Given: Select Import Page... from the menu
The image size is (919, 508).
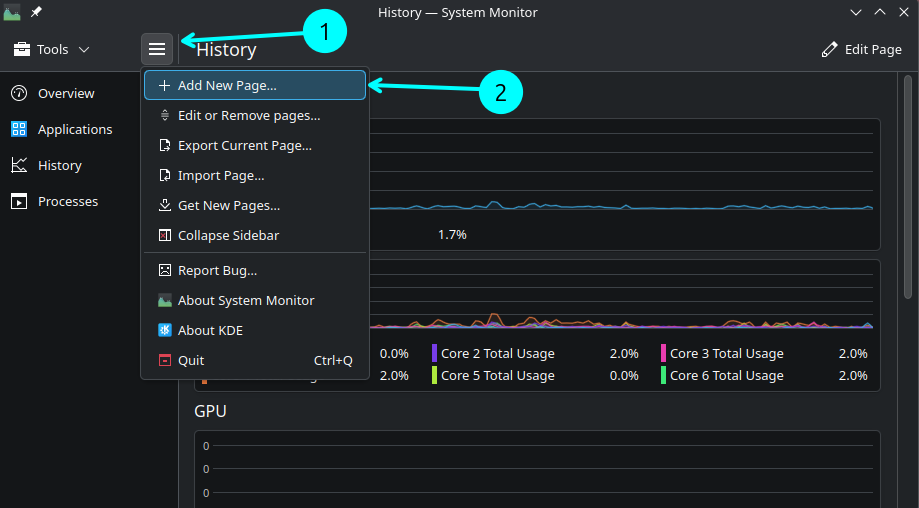Looking at the screenshot, I should click(255, 175).
